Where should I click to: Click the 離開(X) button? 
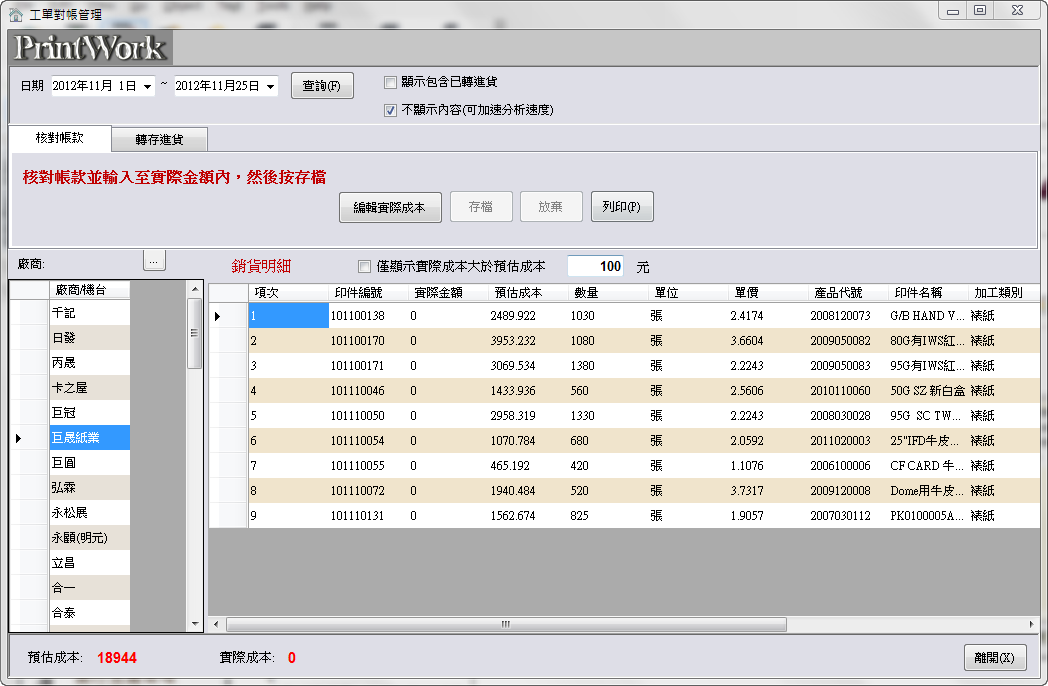995,658
